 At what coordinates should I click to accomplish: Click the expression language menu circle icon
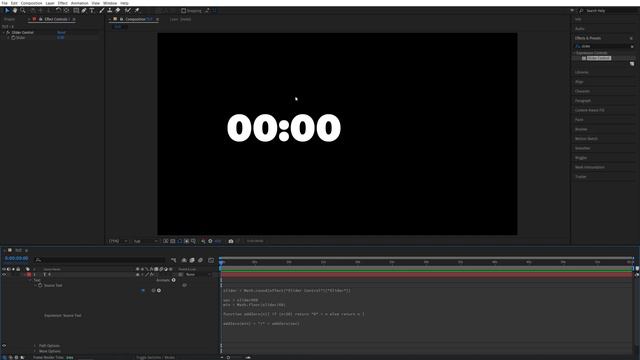[x=159, y=291]
